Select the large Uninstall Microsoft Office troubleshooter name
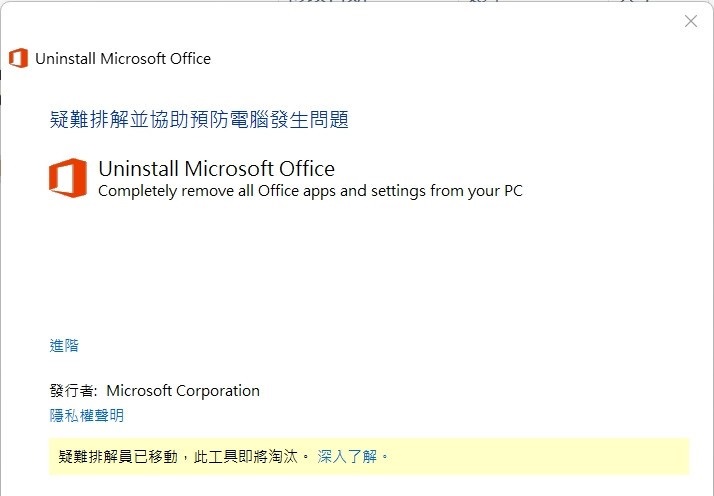This screenshot has height=496, width=714. click(x=216, y=168)
